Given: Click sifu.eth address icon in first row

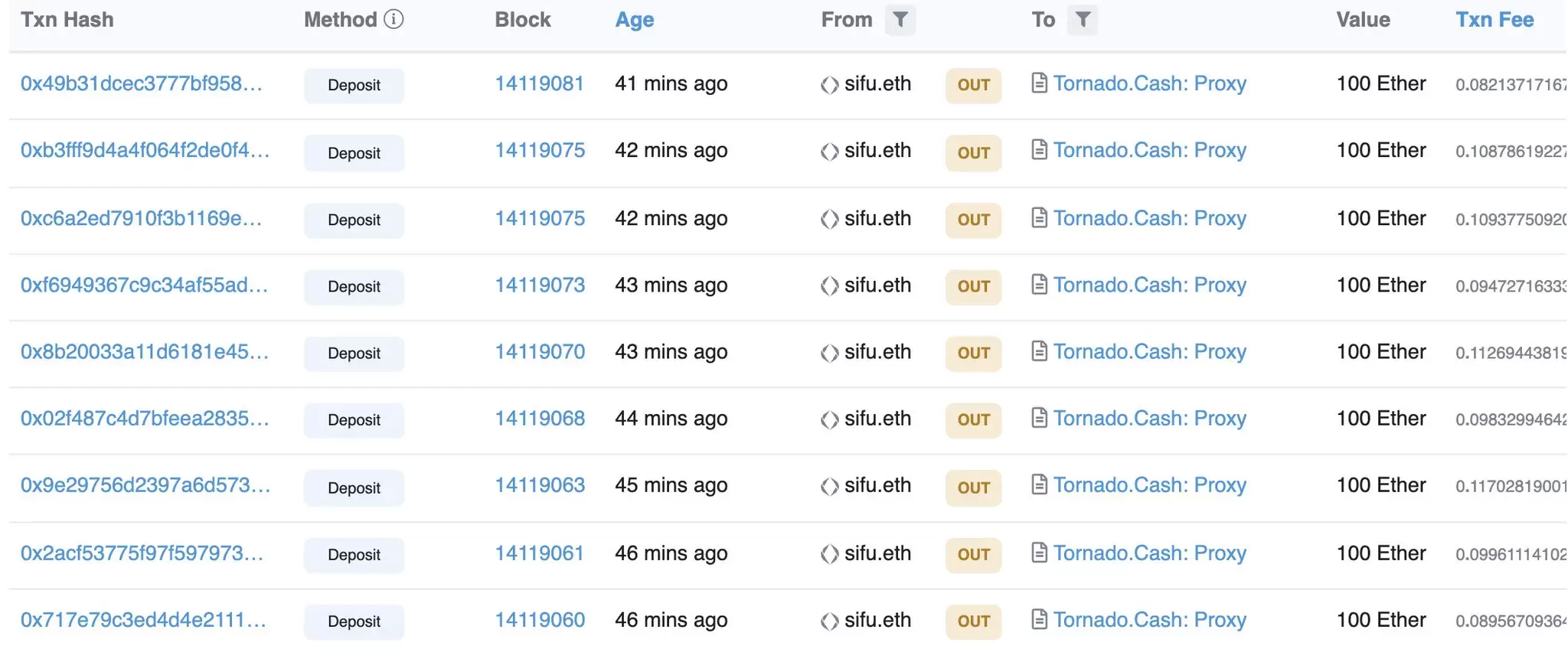Looking at the screenshot, I should [x=829, y=85].
